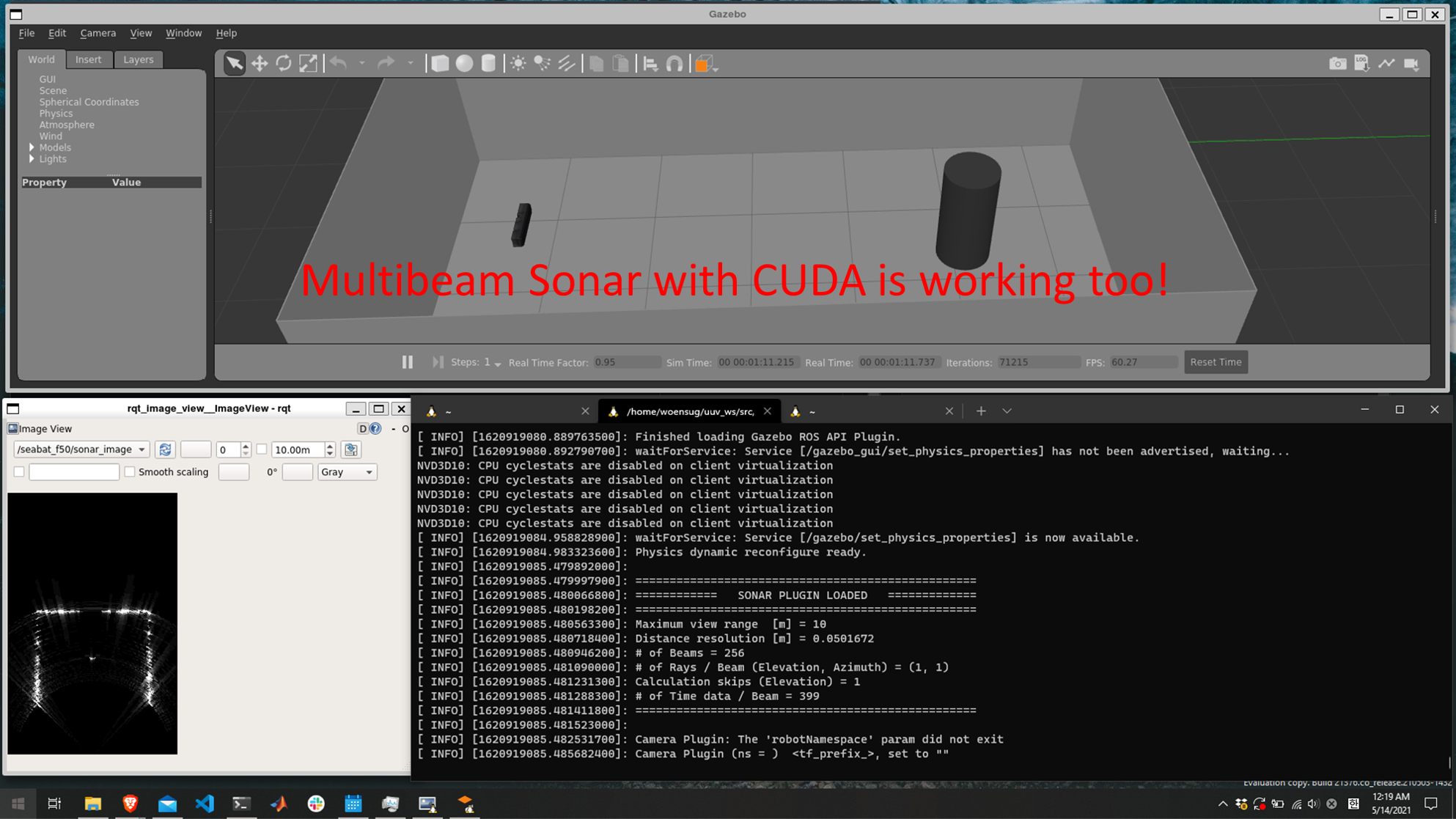Open Visual Studio Code from taskbar
The image size is (1456, 819).
coord(205,804)
